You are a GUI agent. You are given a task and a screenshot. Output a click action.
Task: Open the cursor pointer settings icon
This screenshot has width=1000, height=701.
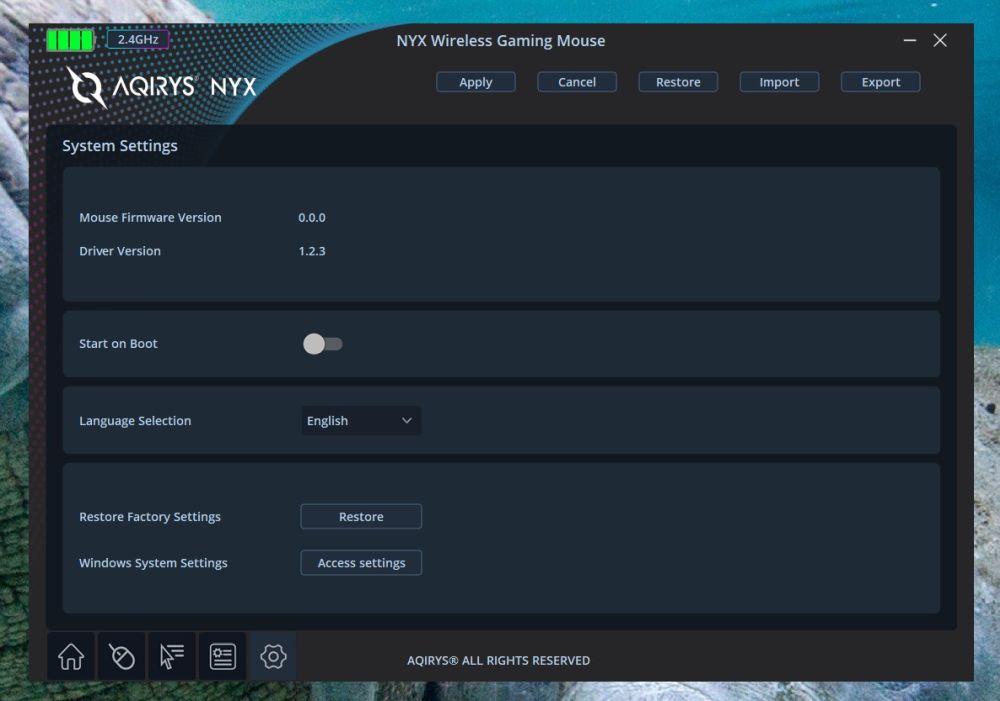172,657
